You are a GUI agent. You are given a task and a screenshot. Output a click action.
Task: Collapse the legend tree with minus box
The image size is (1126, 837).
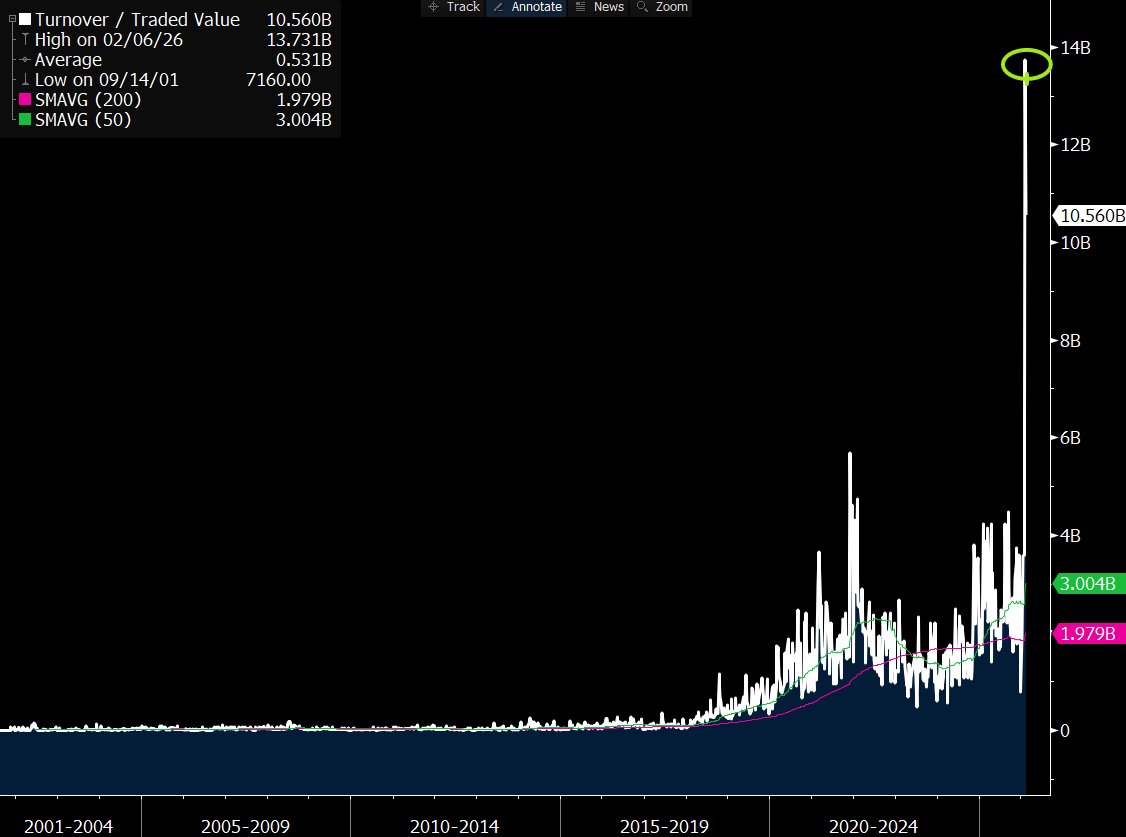point(12,19)
